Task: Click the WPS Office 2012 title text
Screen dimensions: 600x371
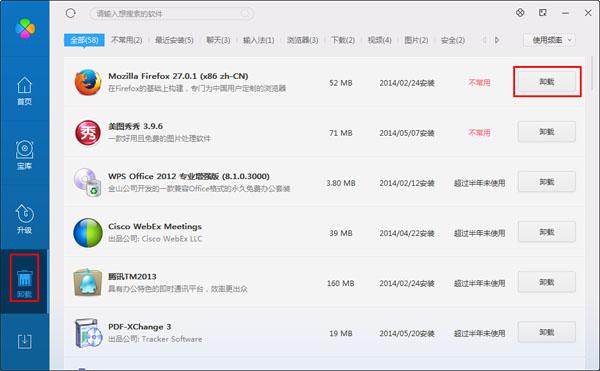Action: point(189,176)
